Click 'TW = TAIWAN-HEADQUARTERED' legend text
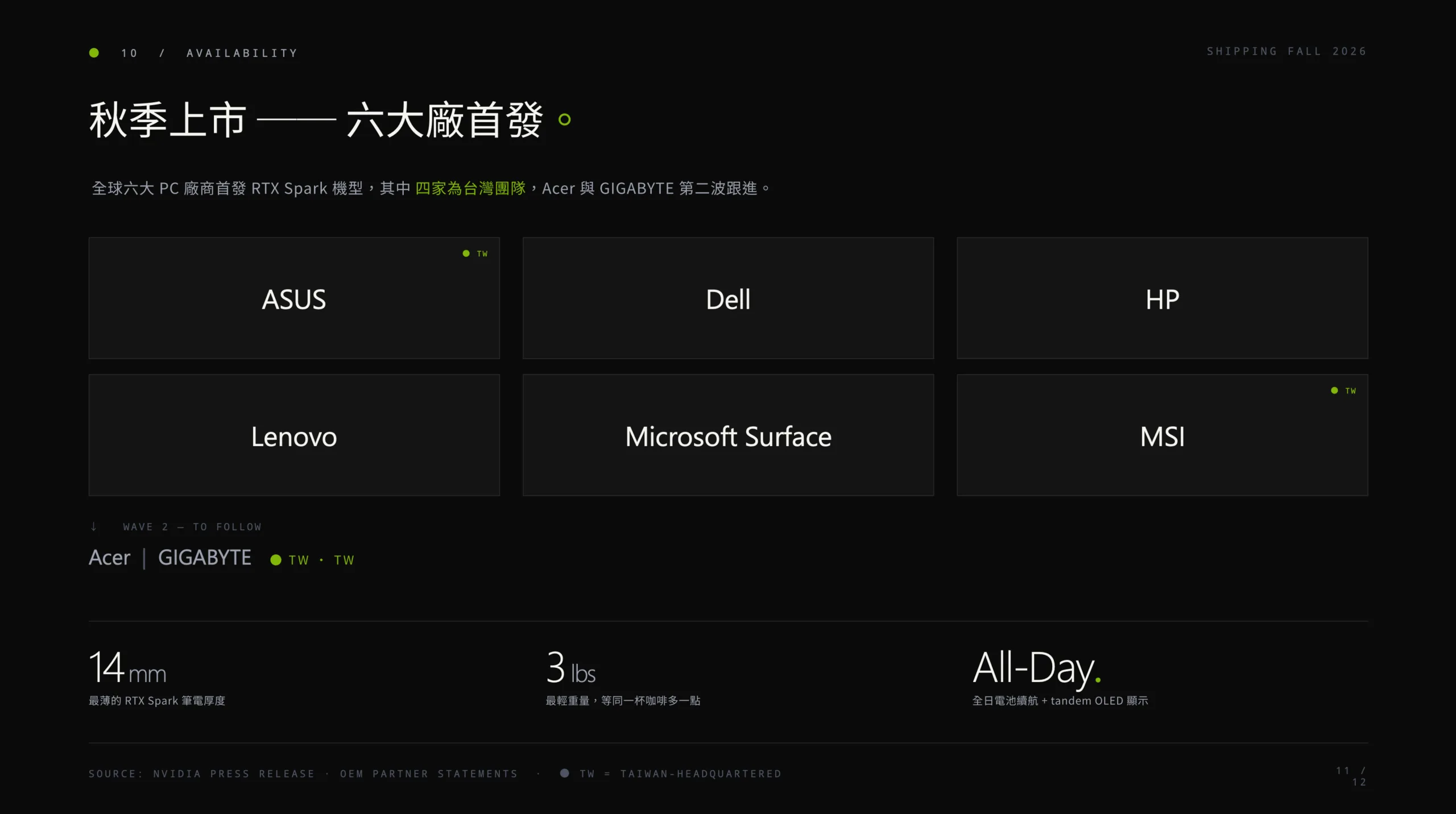1456x814 pixels. 681,774
